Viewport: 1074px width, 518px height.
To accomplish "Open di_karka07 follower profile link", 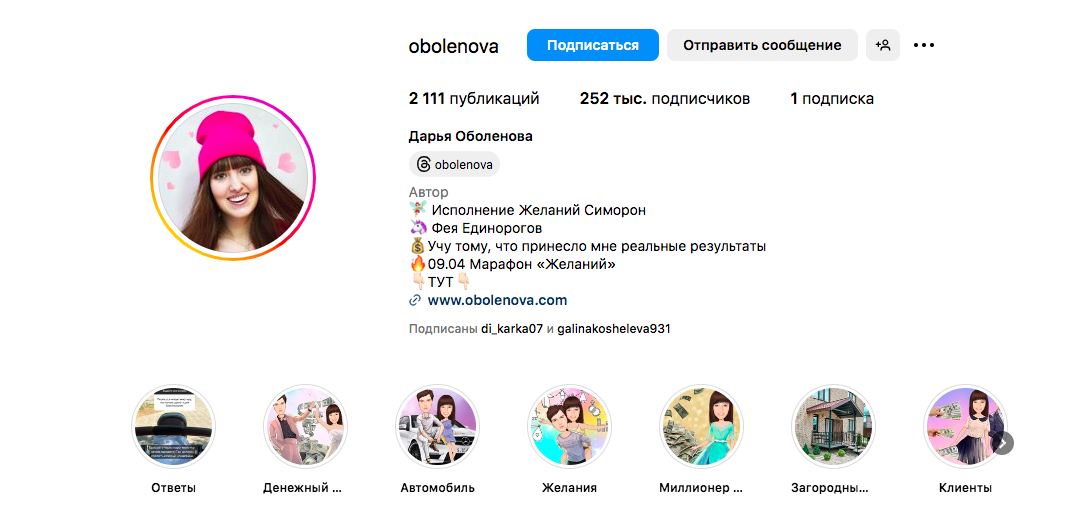I will coord(512,329).
